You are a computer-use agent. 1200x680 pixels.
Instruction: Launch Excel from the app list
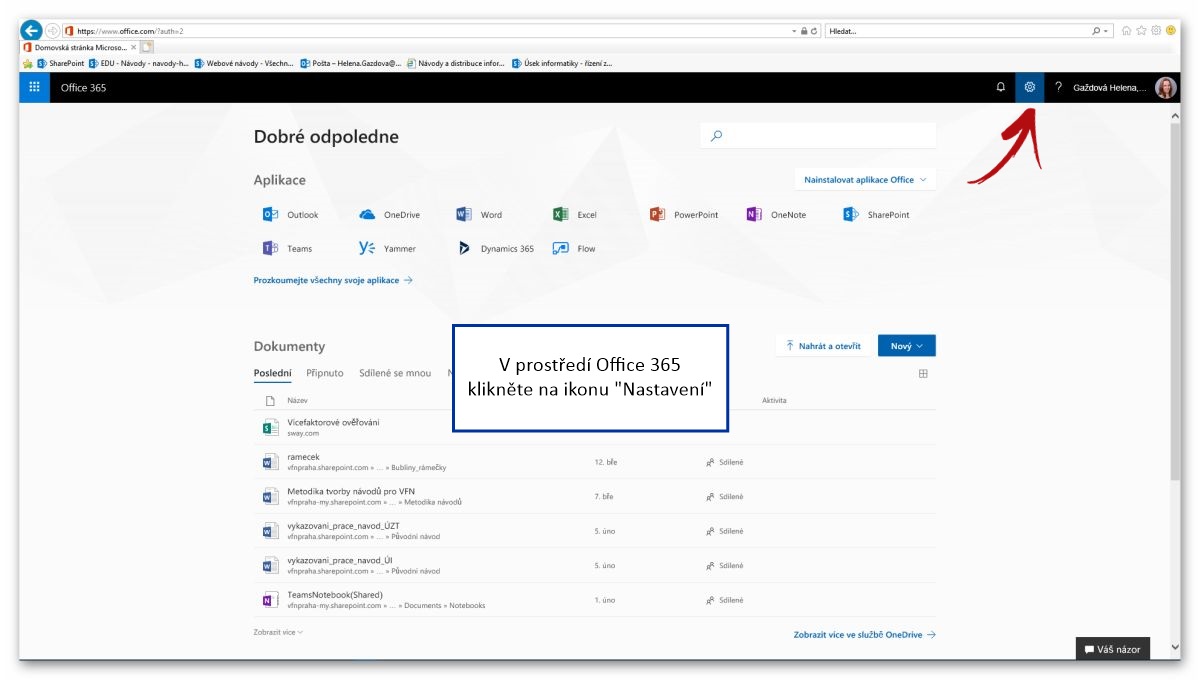tap(575, 215)
